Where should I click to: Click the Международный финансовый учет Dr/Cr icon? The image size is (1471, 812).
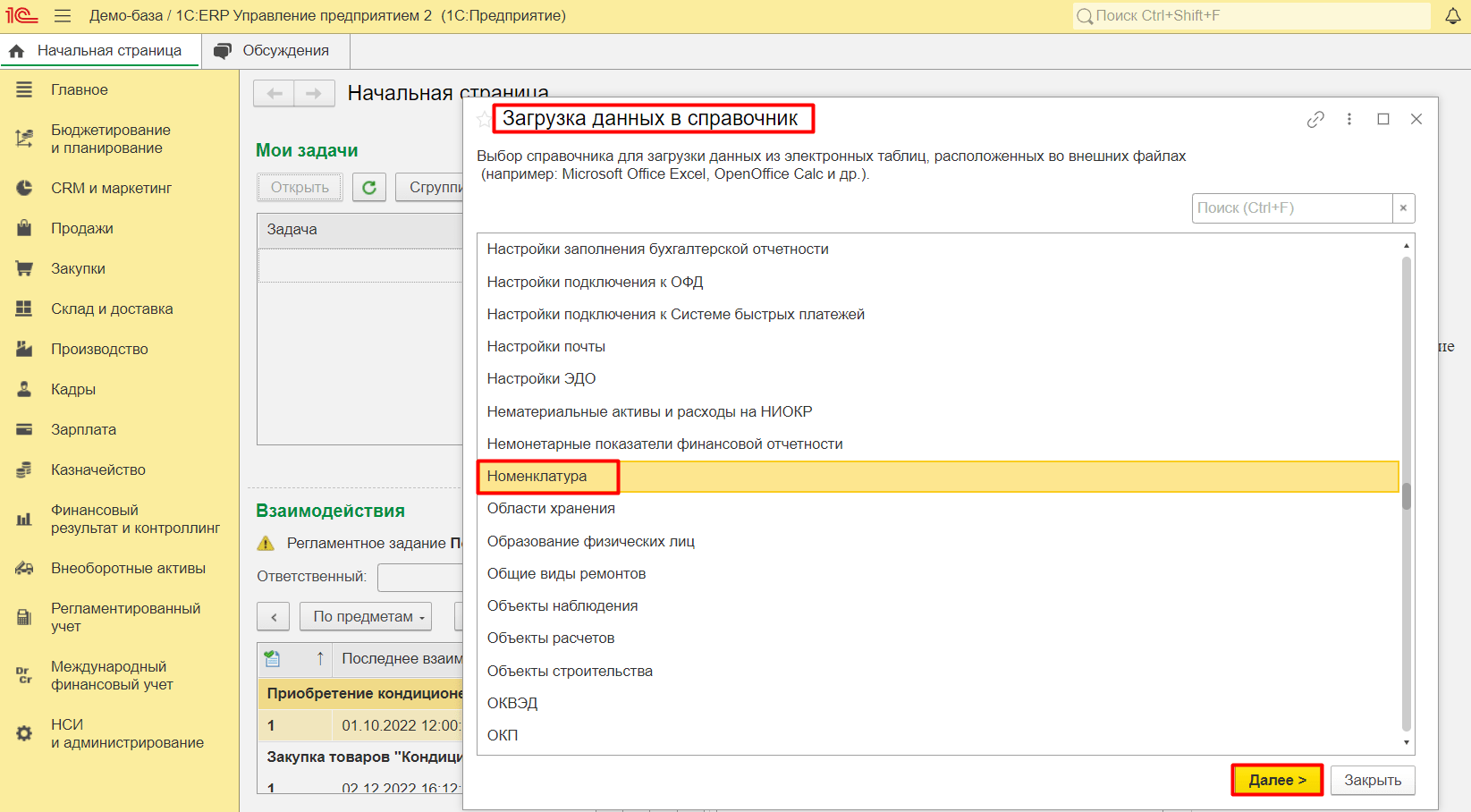coord(24,675)
